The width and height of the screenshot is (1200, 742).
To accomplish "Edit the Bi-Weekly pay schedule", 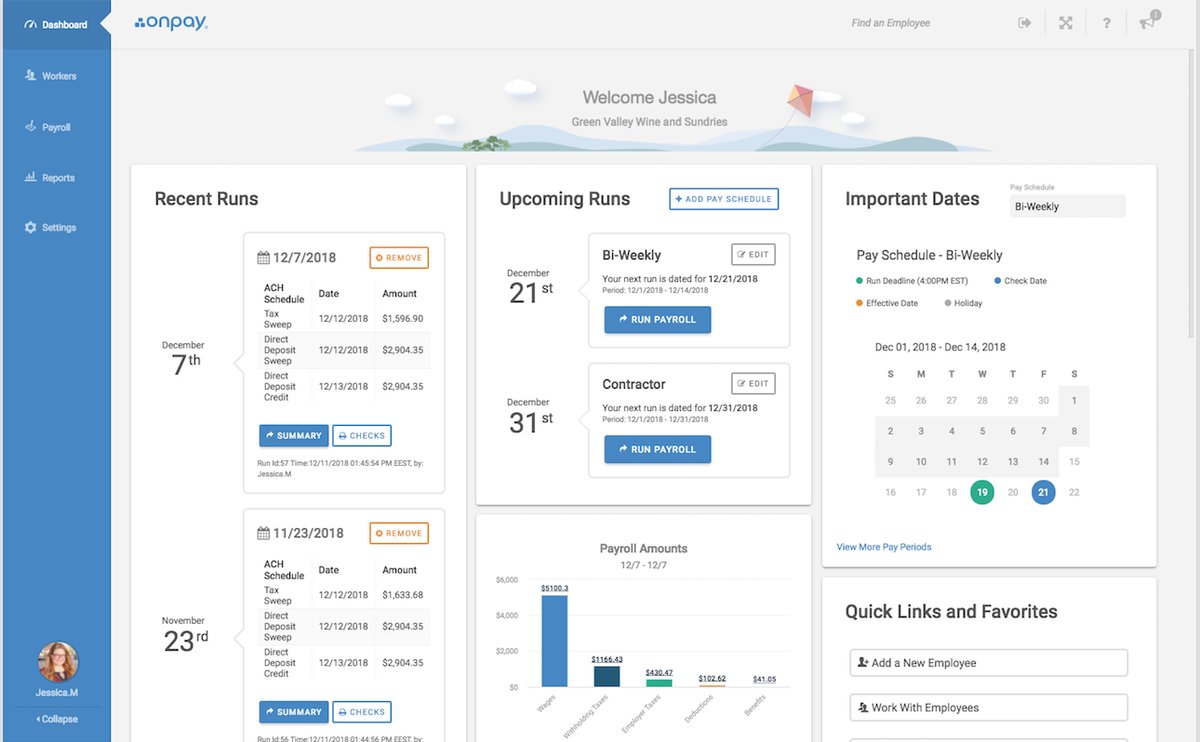I will (753, 254).
